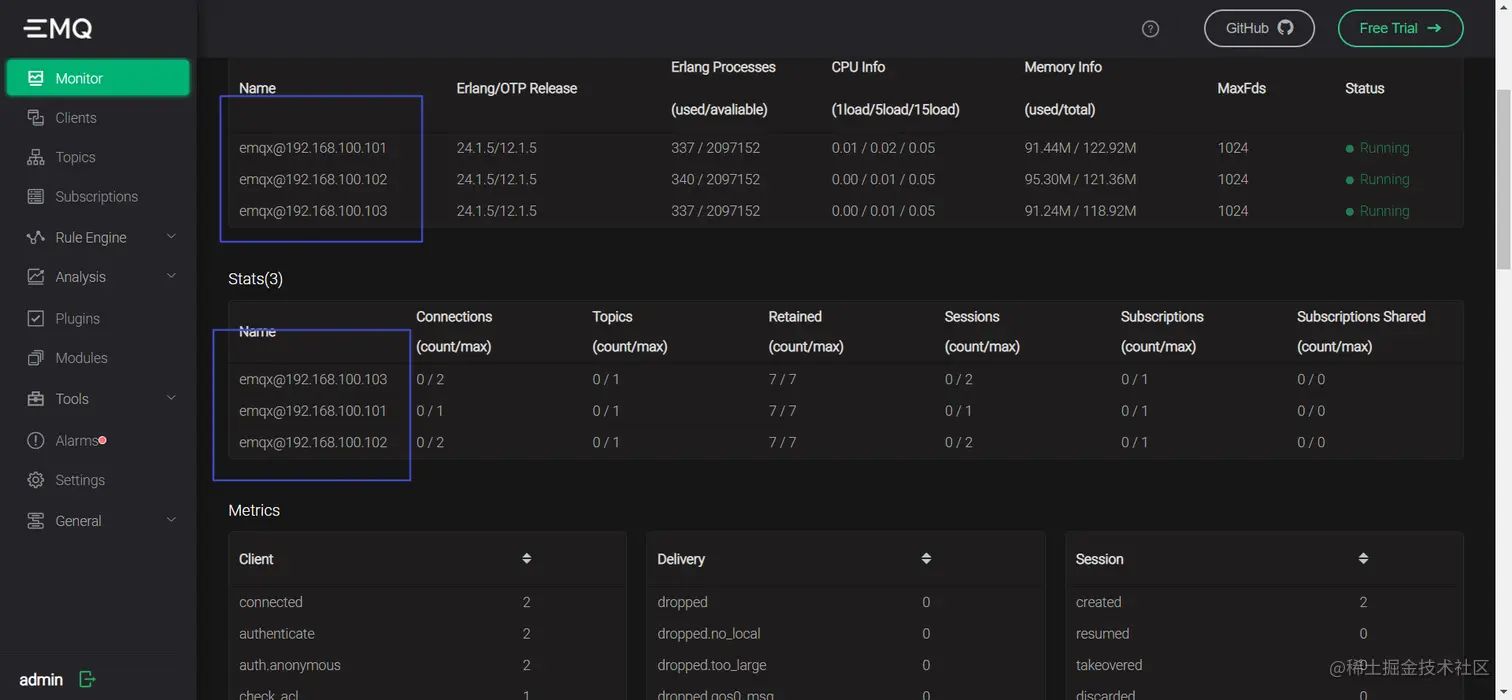This screenshot has height=700, width=1512.
Task: Click the Settings gear icon
Action: pos(36,480)
